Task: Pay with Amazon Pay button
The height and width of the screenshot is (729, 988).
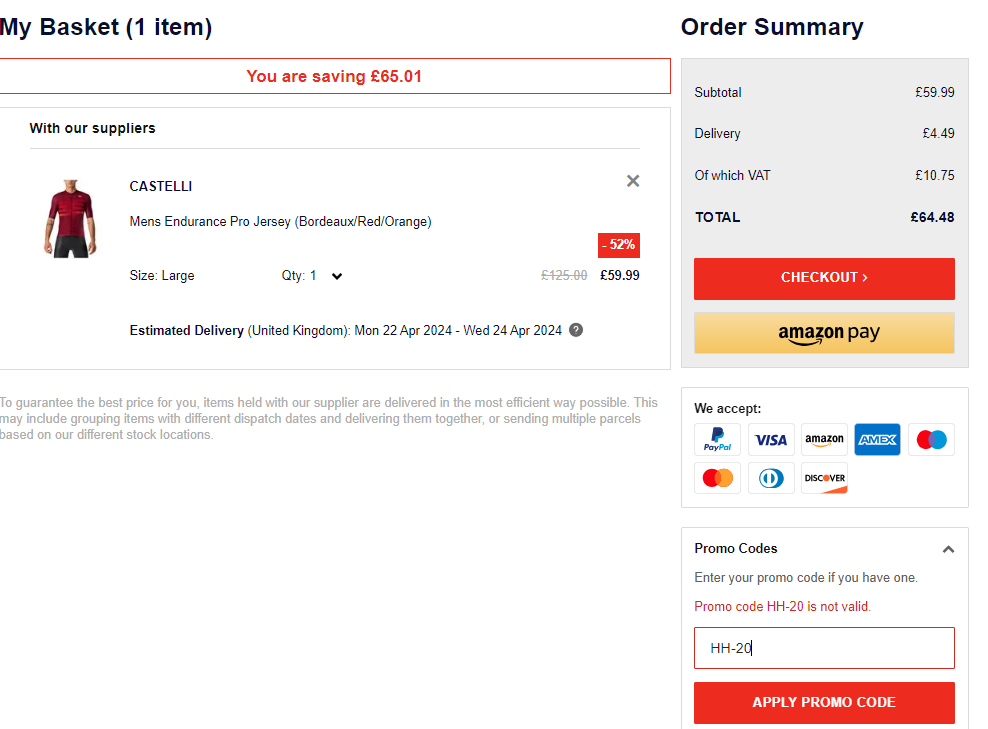Action: (824, 333)
